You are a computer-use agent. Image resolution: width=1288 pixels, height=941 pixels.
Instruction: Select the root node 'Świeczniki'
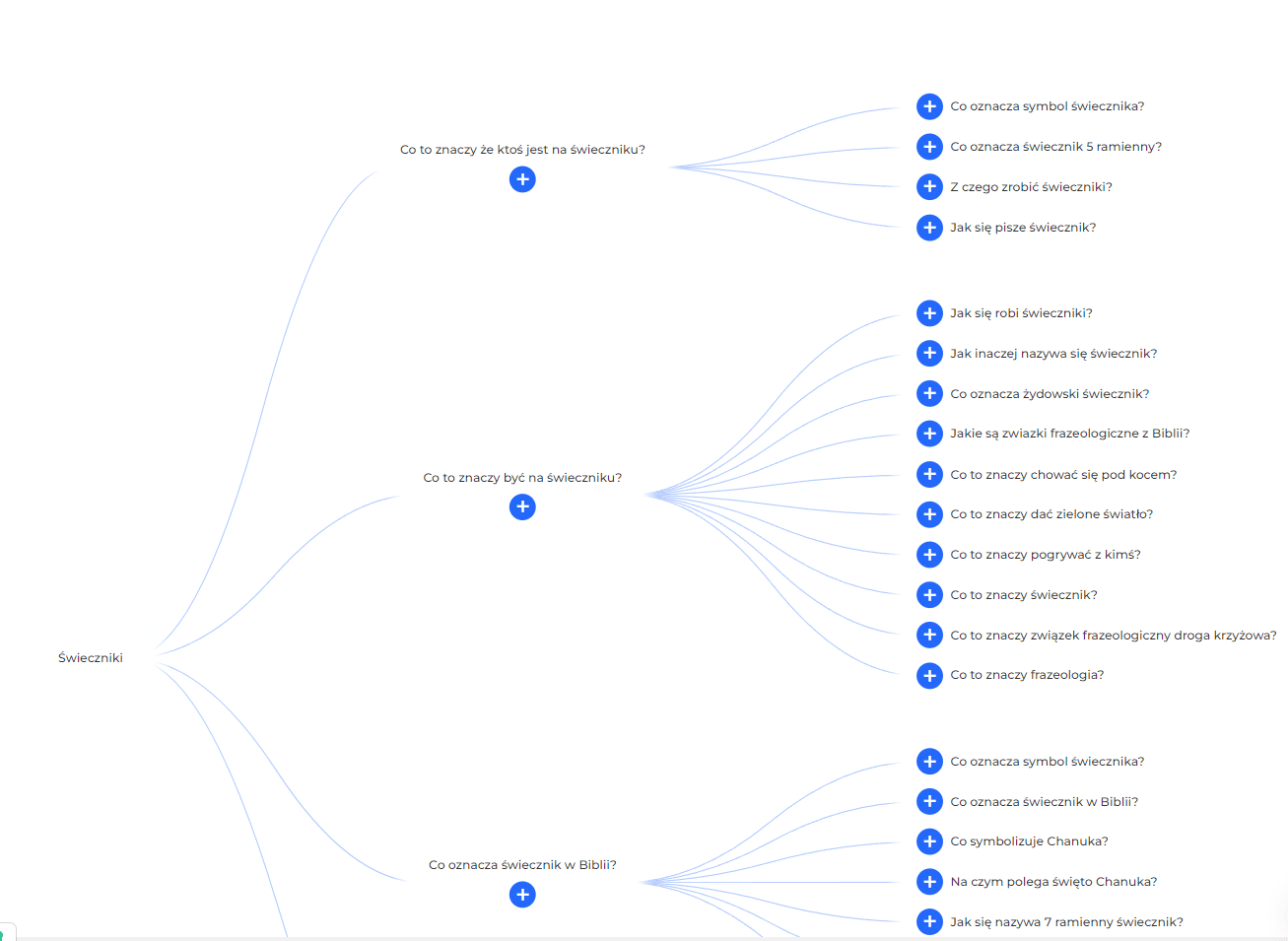(x=91, y=658)
